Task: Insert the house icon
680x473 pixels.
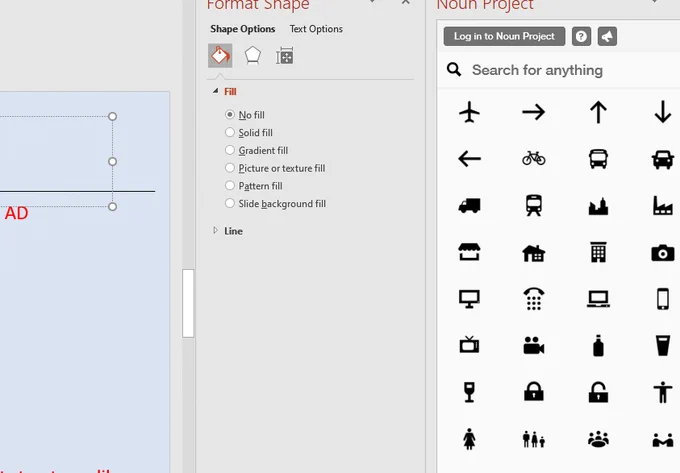Action: click(x=533, y=253)
